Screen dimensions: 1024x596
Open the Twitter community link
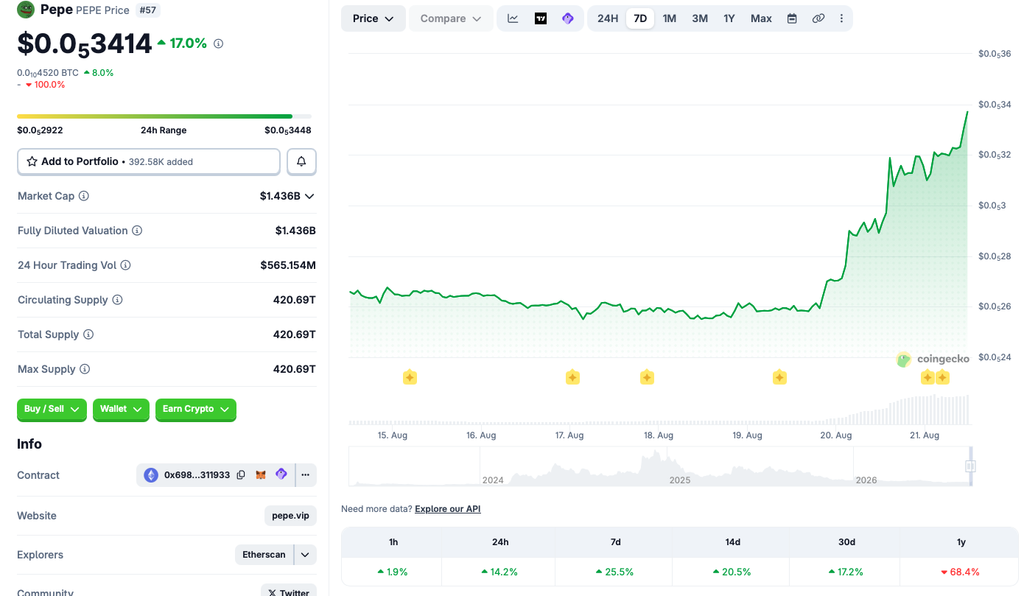coord(289,591)
